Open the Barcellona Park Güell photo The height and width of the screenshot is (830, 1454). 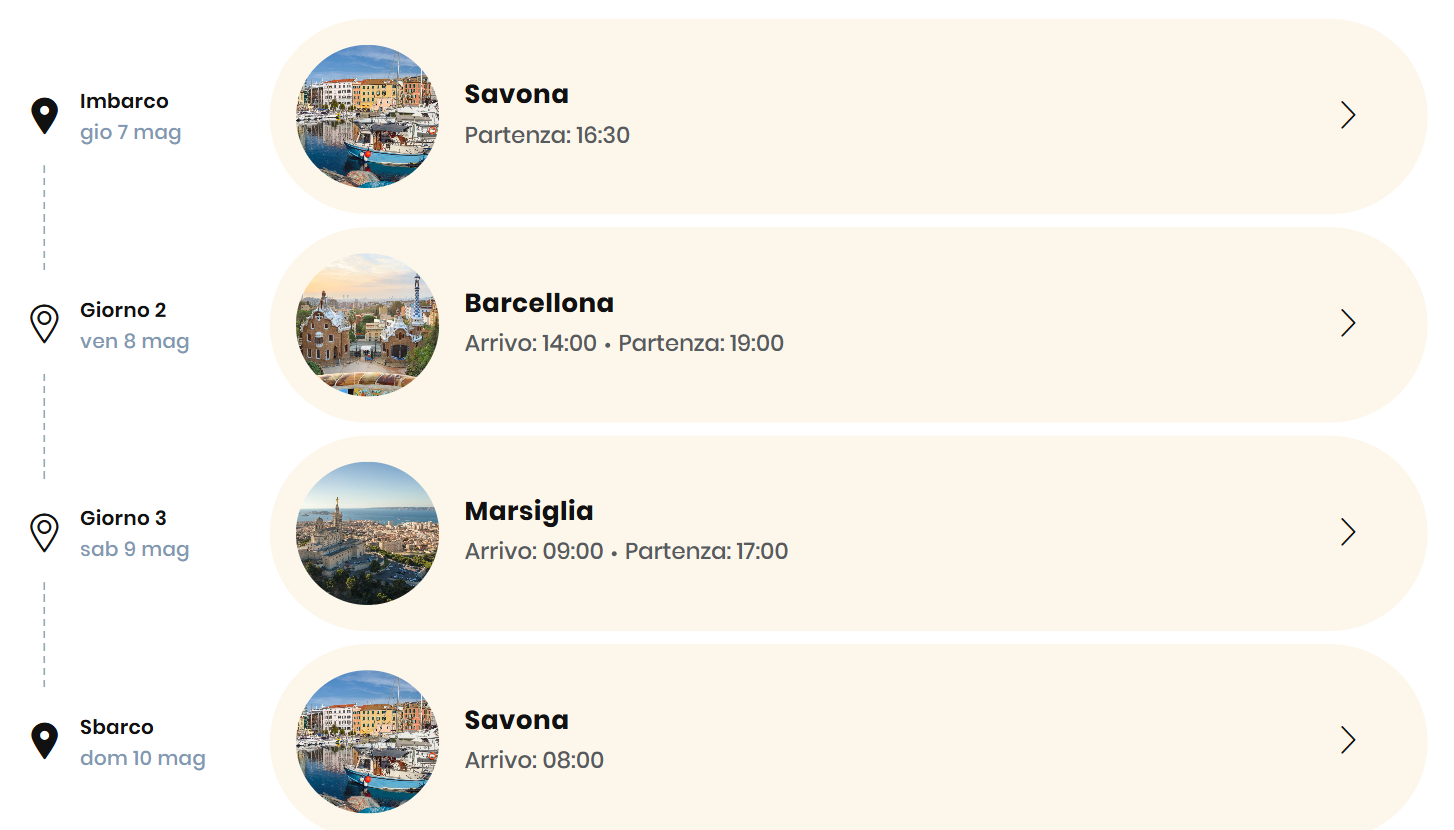[368, 324]
